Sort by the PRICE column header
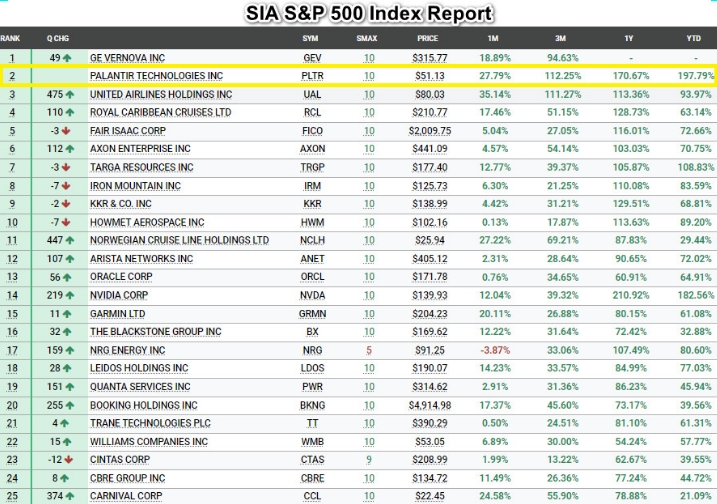Viewport: 717px width, 504px height. [x=427, y=38]
